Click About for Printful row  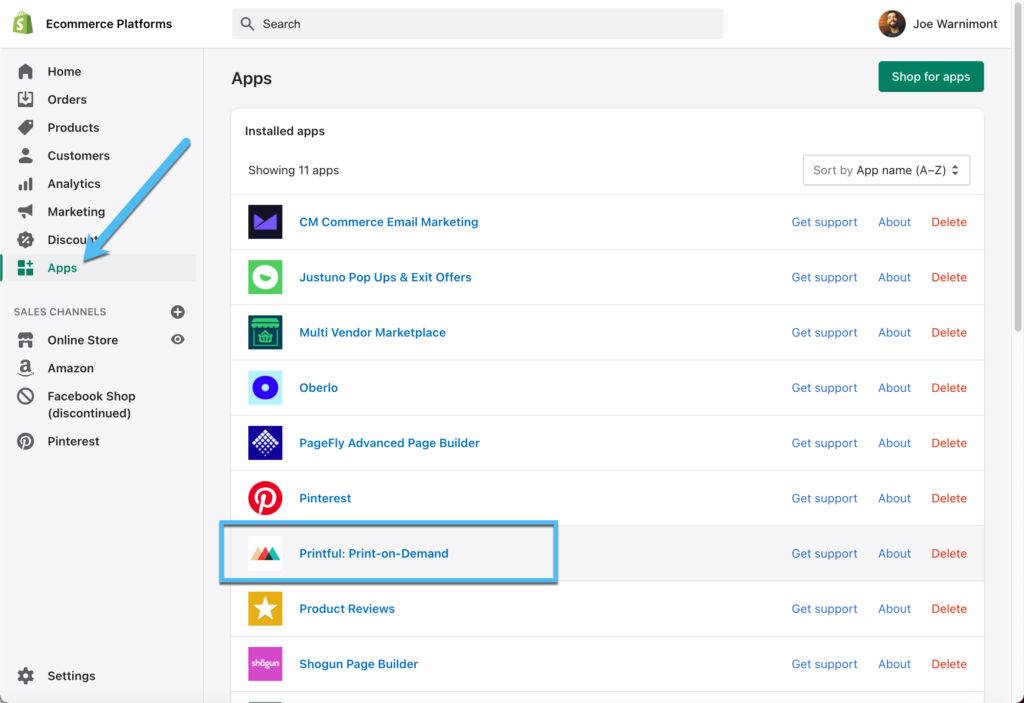coord(894,553)
